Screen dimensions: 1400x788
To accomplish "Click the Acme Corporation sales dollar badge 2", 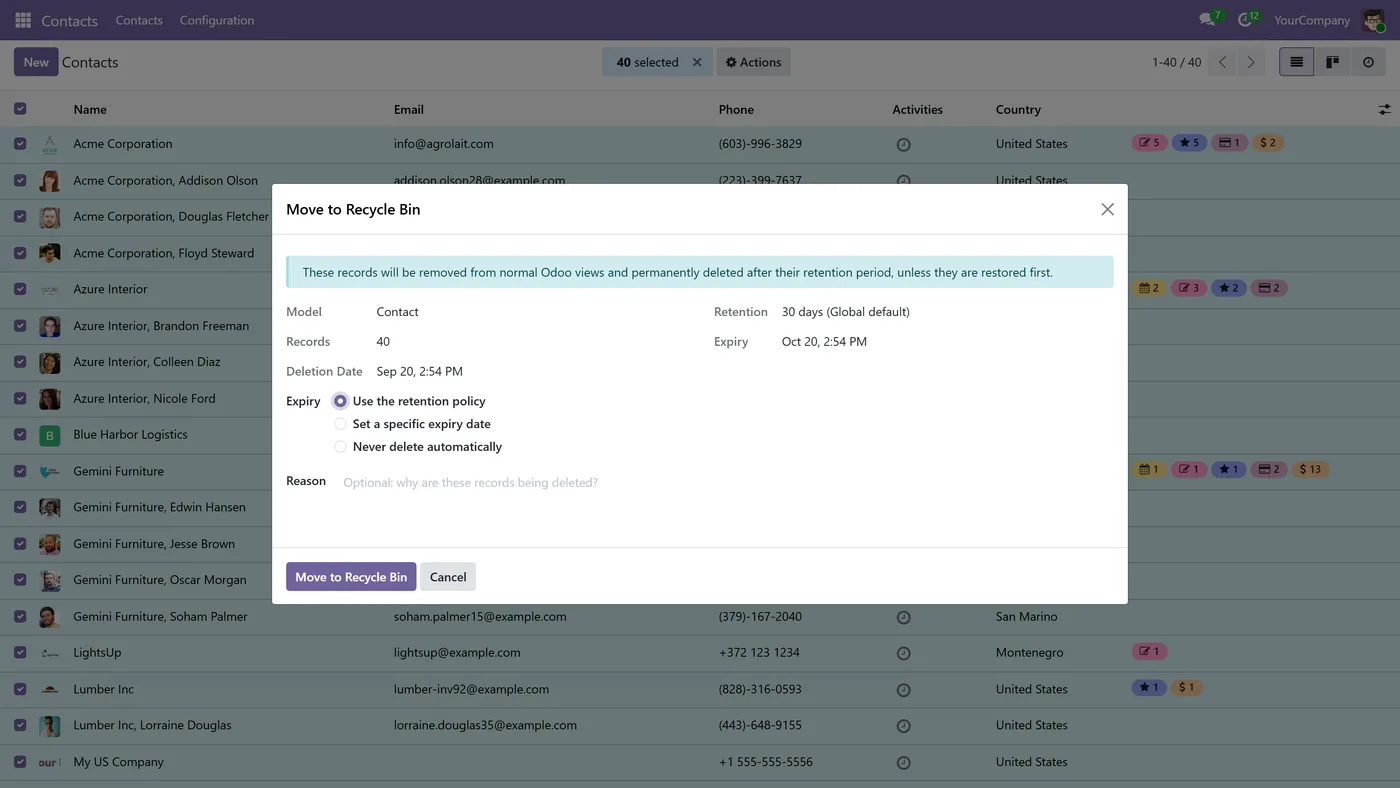I will [x=1268, y=143].
